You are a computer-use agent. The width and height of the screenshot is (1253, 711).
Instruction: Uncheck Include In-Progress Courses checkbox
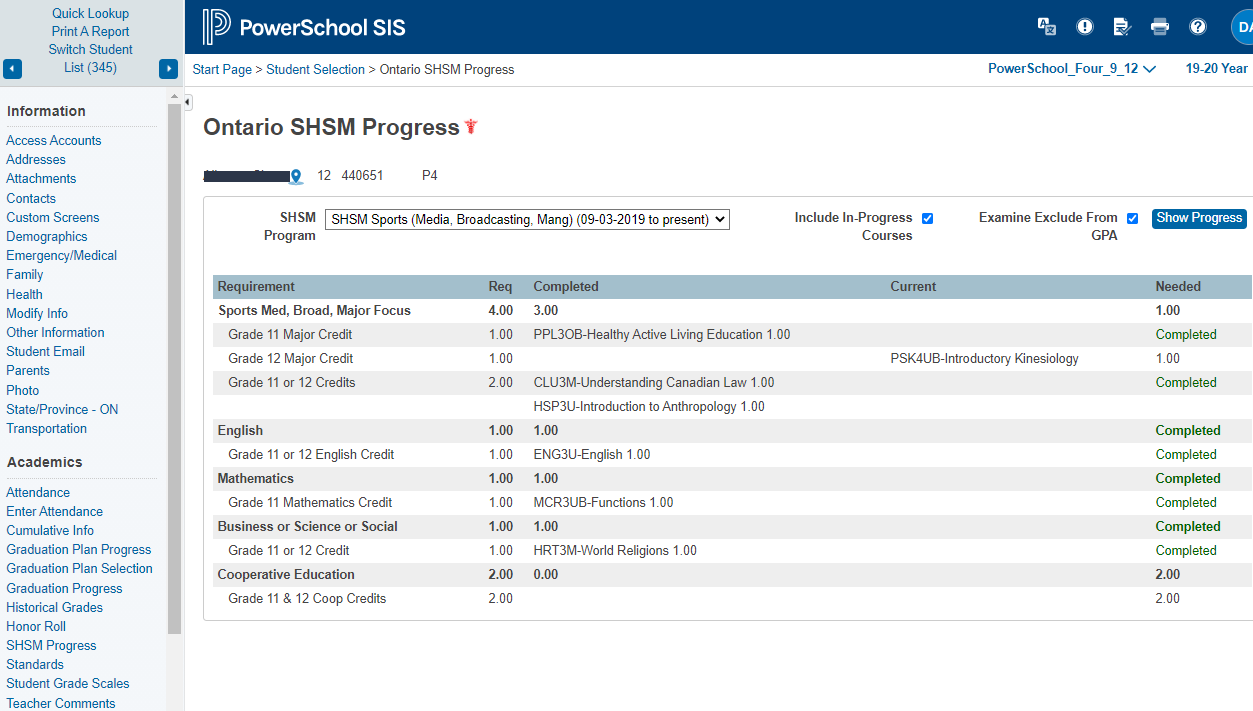coord(927,218)
